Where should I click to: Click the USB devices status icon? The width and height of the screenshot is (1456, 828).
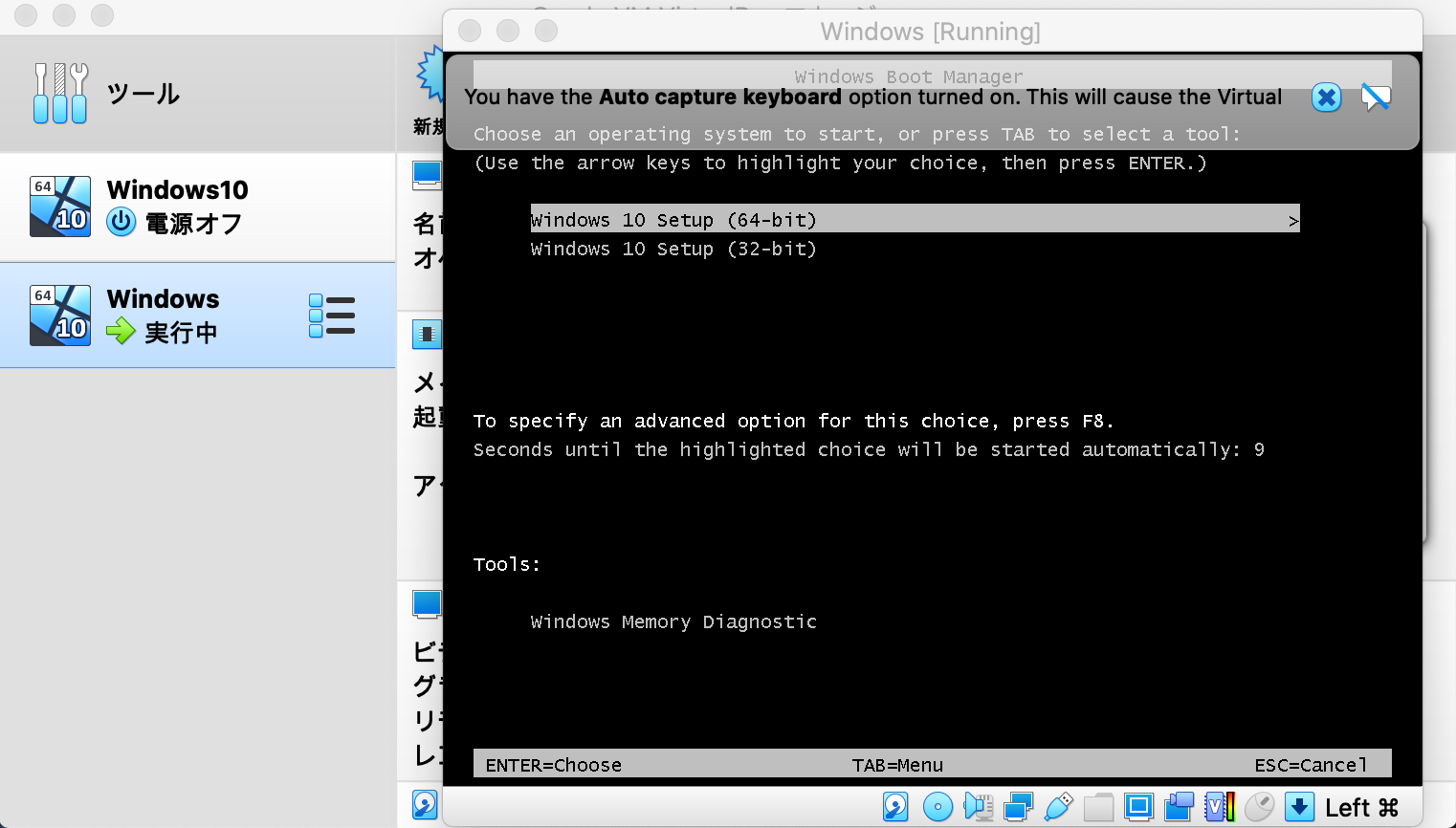tap(1059, 806)
